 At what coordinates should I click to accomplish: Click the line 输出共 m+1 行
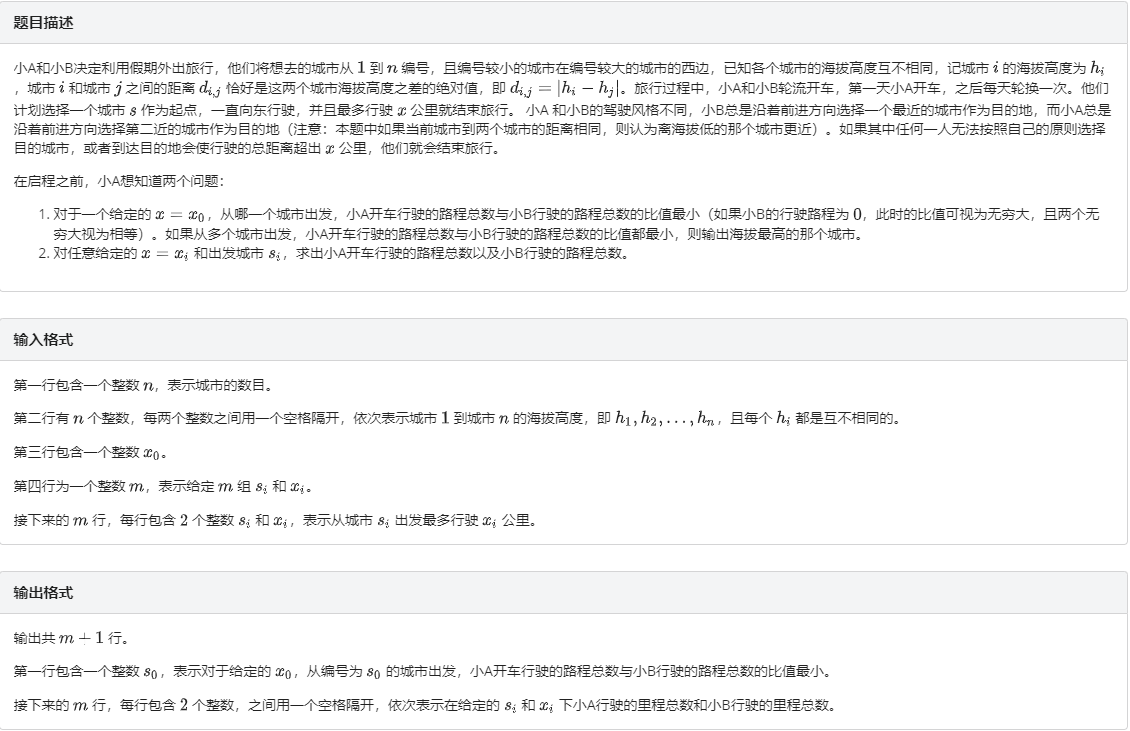[x=71, y=638]
